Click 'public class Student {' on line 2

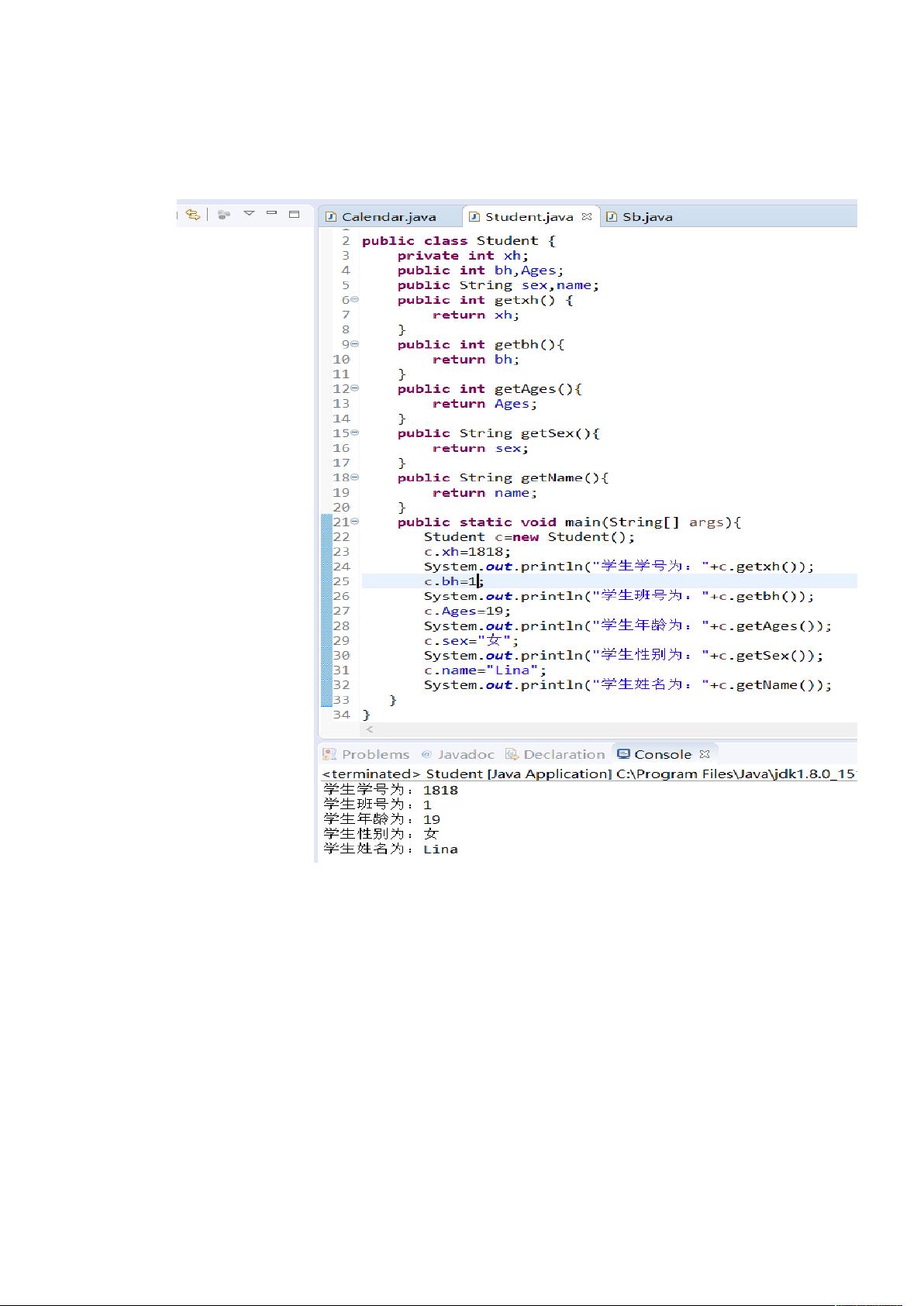(x=459, y=241)
